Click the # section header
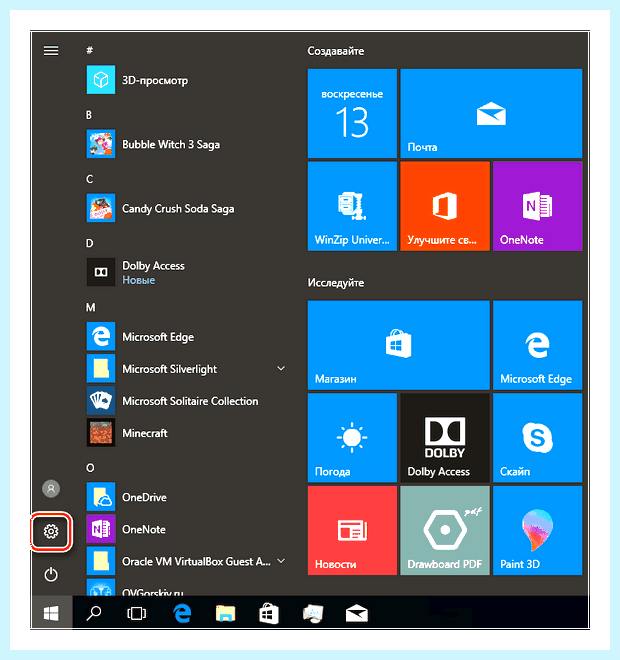The image size is (620, 660). coord(89,51)
